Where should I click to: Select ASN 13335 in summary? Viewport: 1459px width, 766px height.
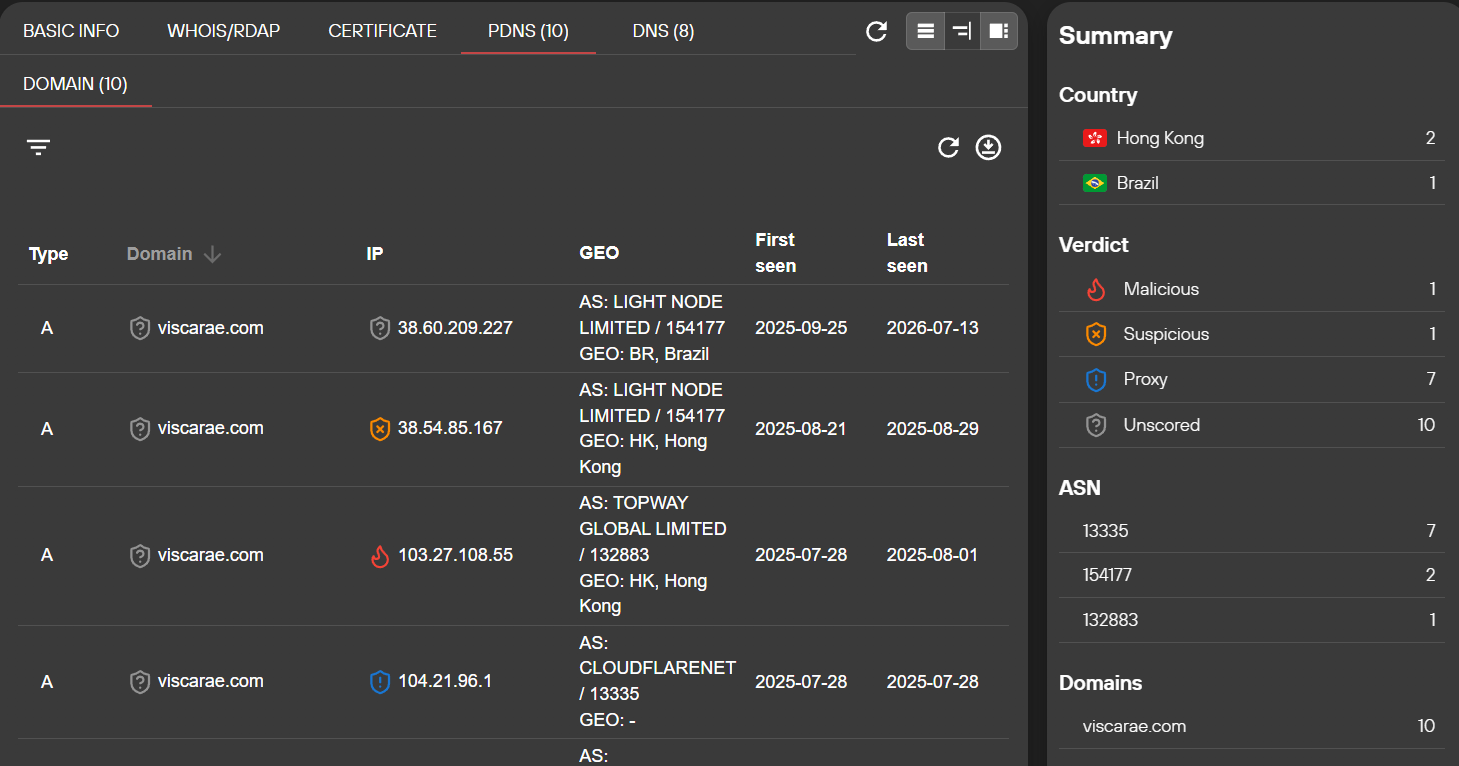pos(1252,531)
